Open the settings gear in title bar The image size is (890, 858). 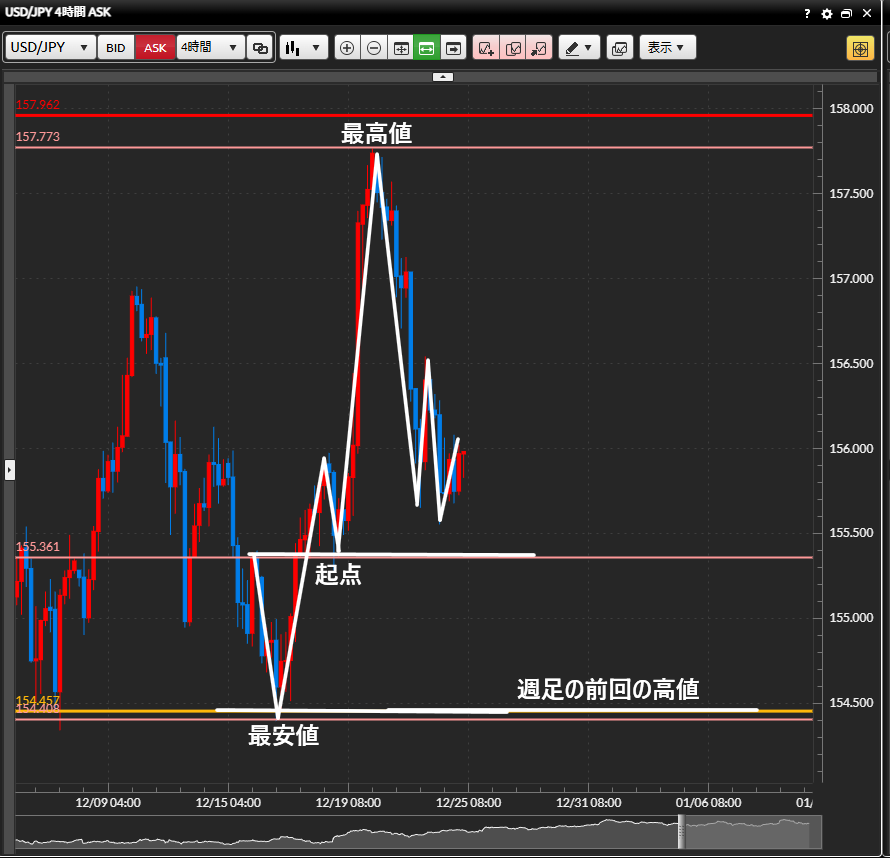[826, 14]
